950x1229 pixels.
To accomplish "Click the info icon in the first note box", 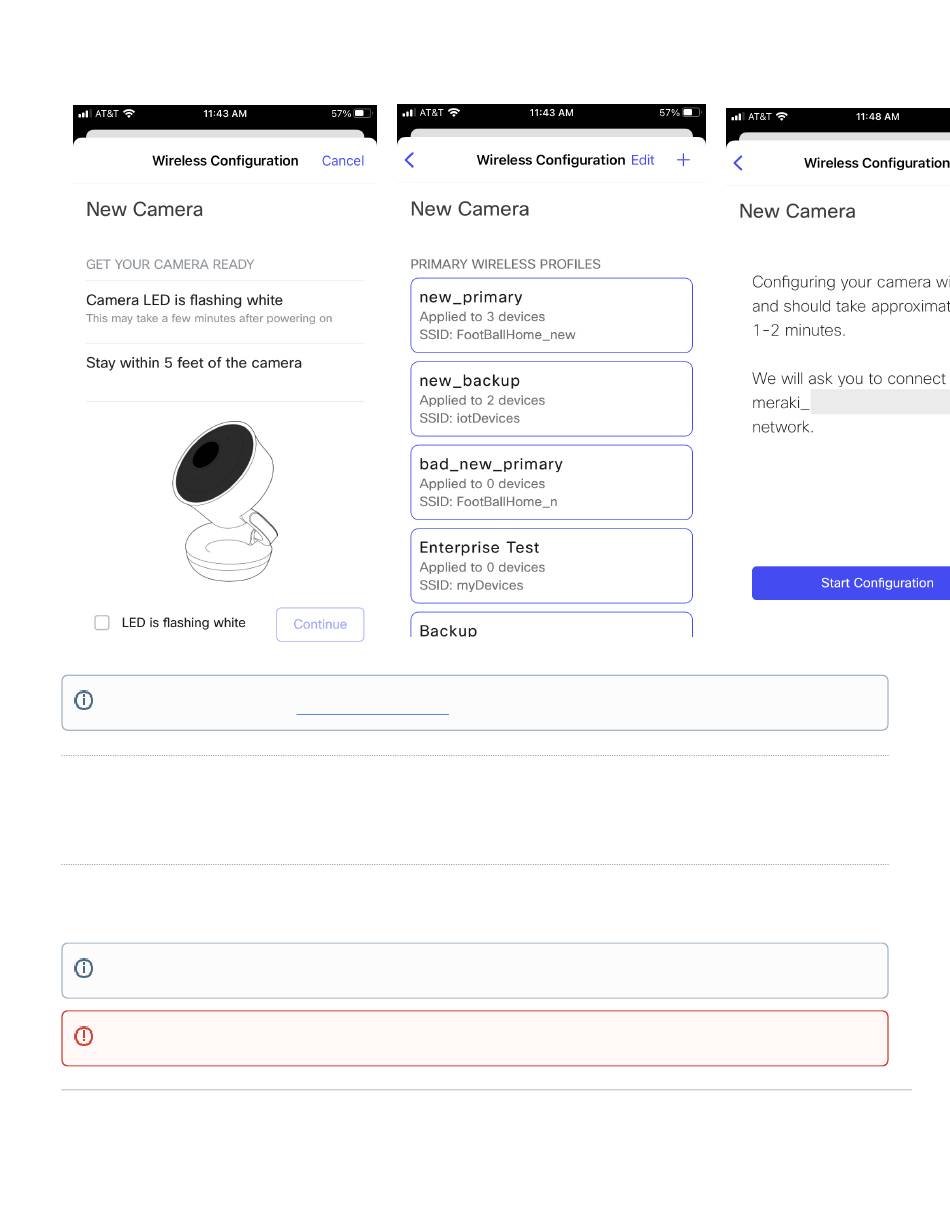I will point(84,701).
